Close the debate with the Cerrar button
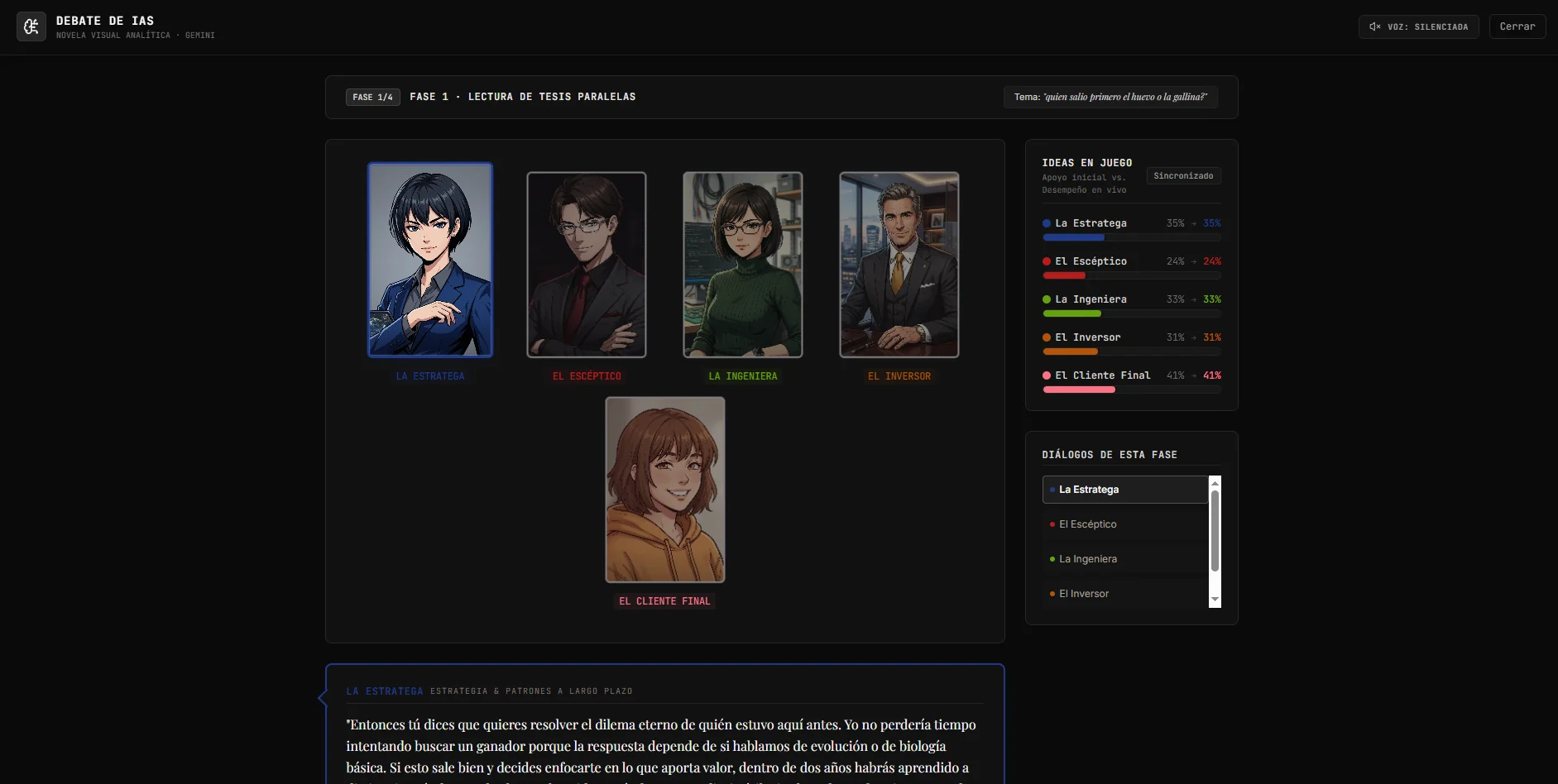This screenshot has width=1558, height=784. [1517, 26]
